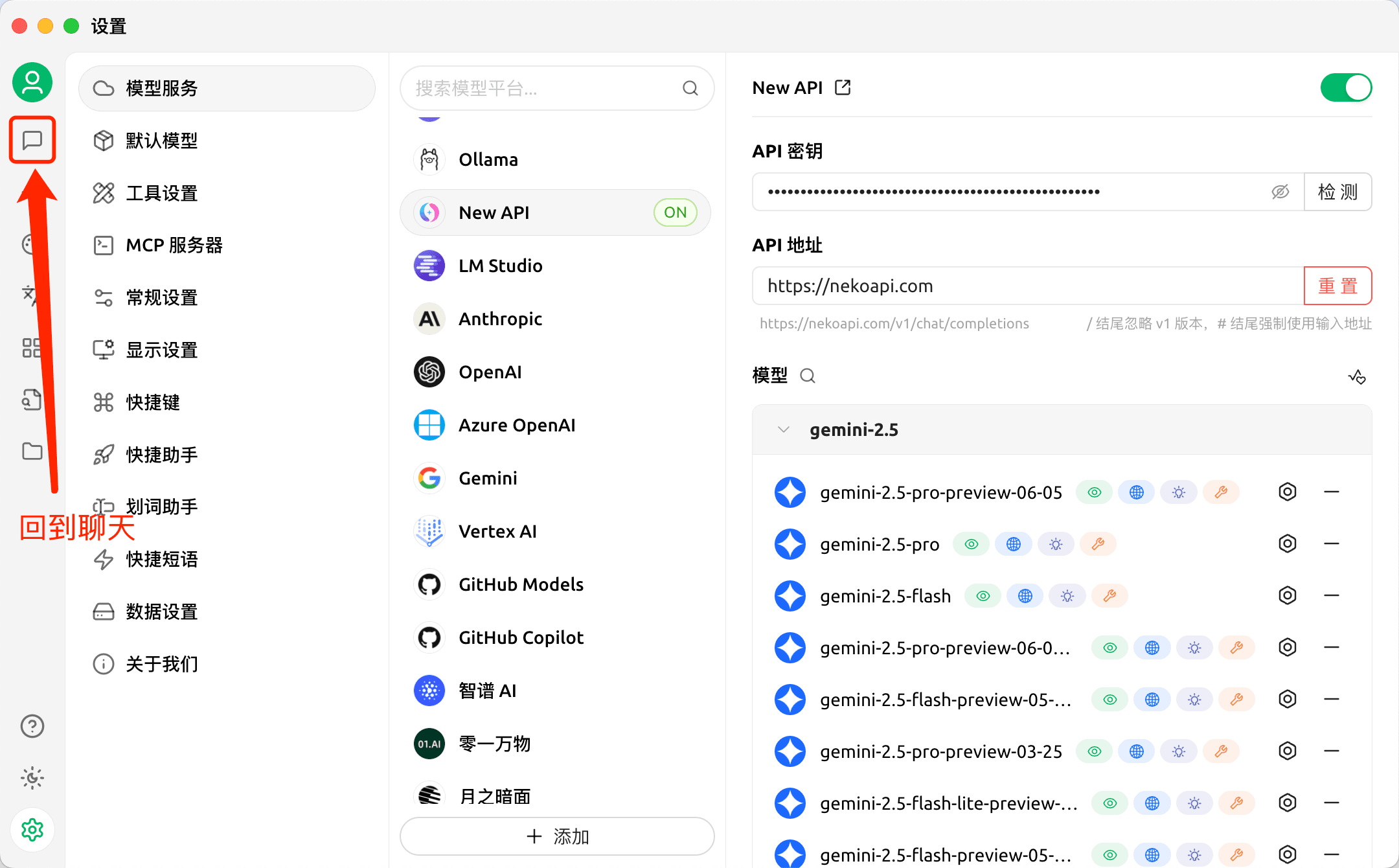Click the 检测 button to test API key

[x=1337, y=192]
